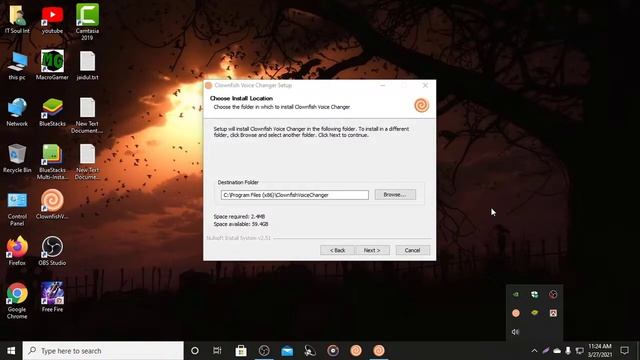Open OneDrive cloud icon in system tray
This screenshot has width=640, height=360.
pos(557,351)
